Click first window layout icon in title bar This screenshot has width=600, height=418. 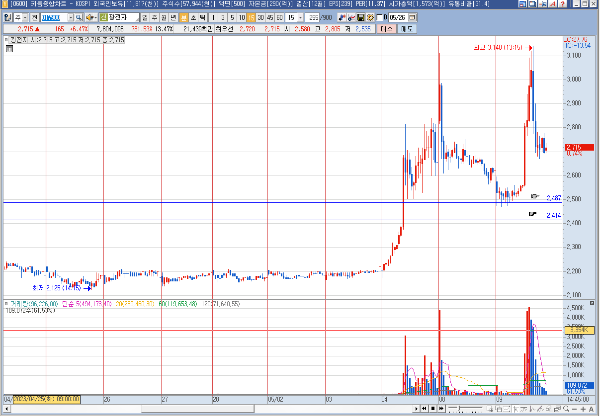(x=522, y=4)
